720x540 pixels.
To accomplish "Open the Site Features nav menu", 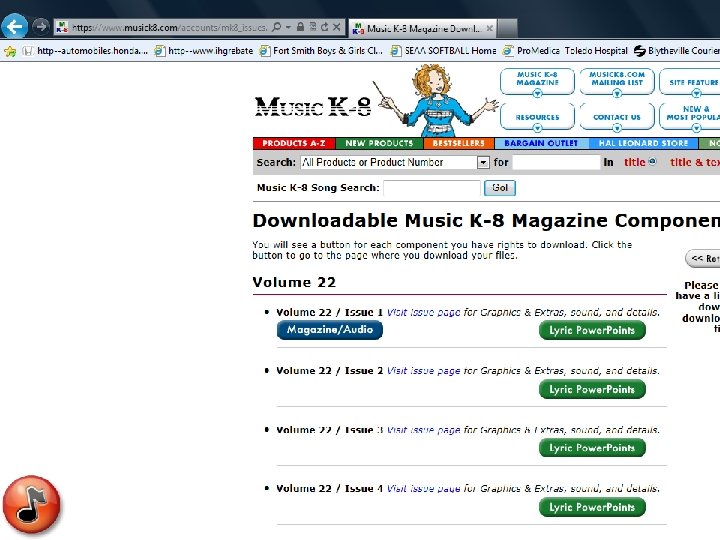I will [690, 82].
